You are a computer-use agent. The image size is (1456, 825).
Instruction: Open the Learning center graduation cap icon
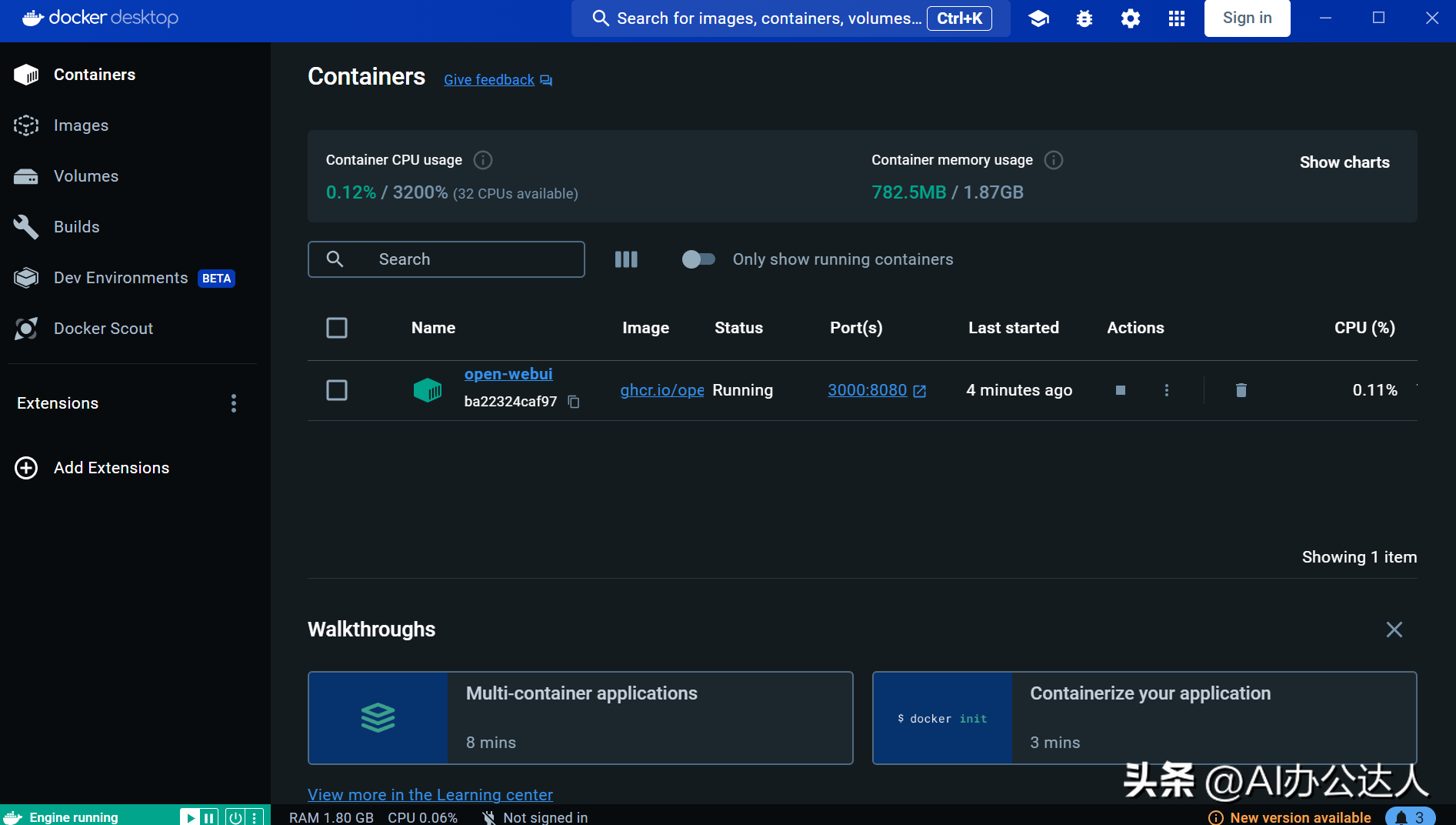pyautogui.click(x=1038, y=18)
